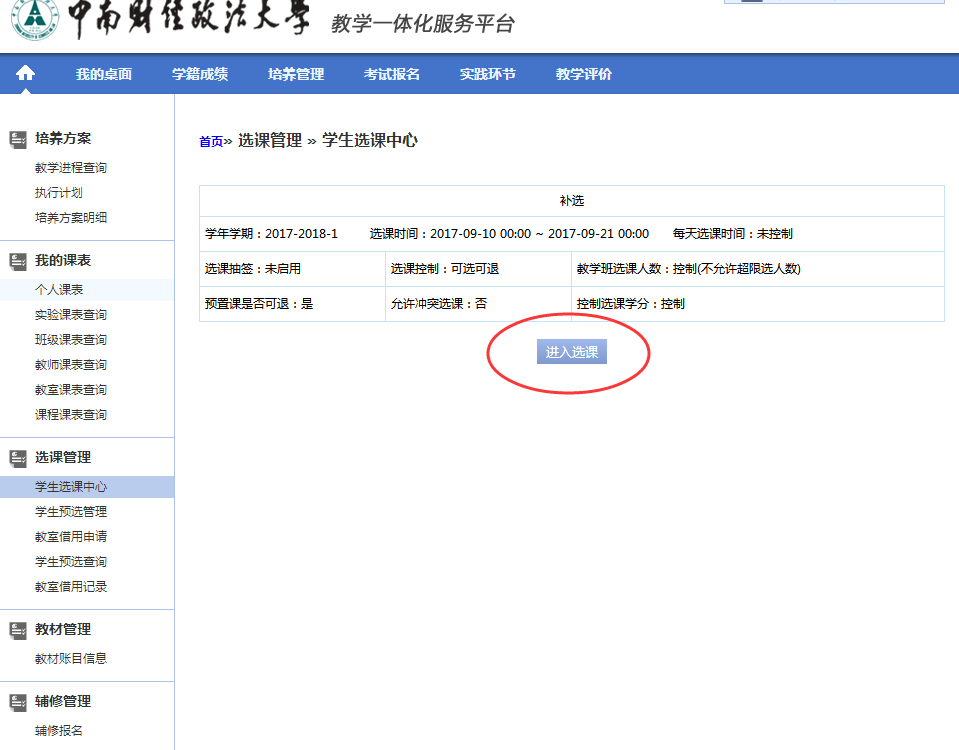Open the 学籍成绩 navigation menu
Image resolution: width=959 pixels, height=750 pixels.
[200, 74]
